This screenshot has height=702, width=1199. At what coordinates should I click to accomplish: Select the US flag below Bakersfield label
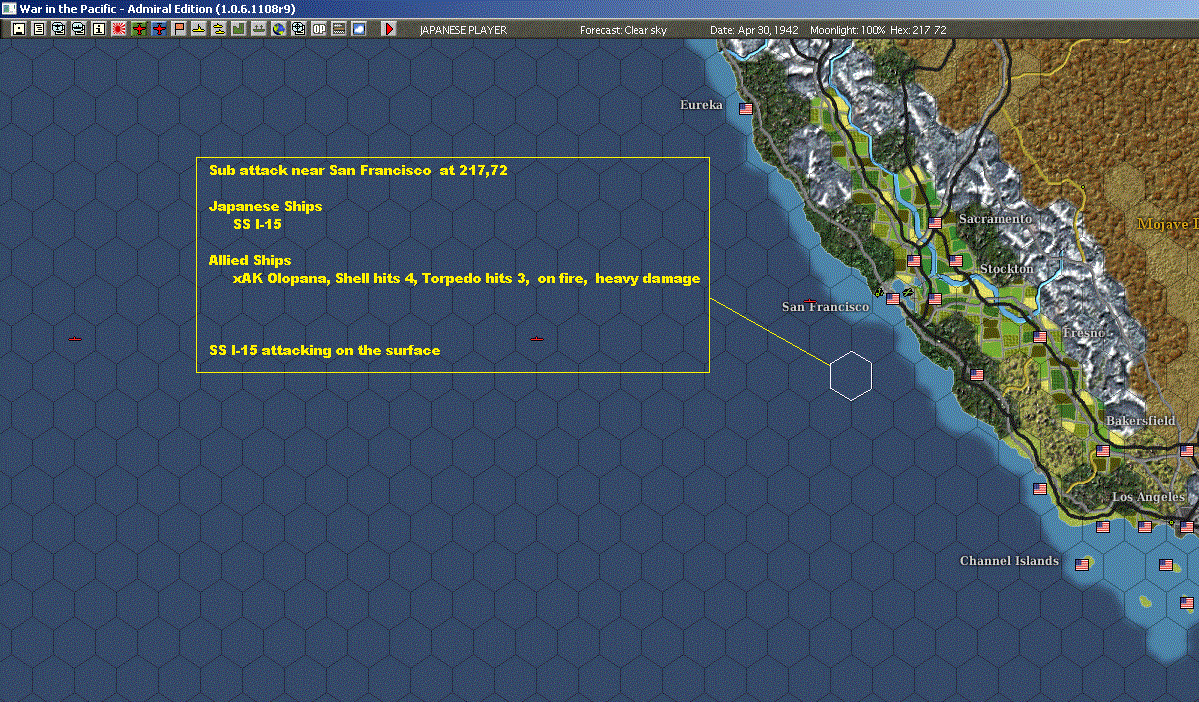coord(1103,450)
